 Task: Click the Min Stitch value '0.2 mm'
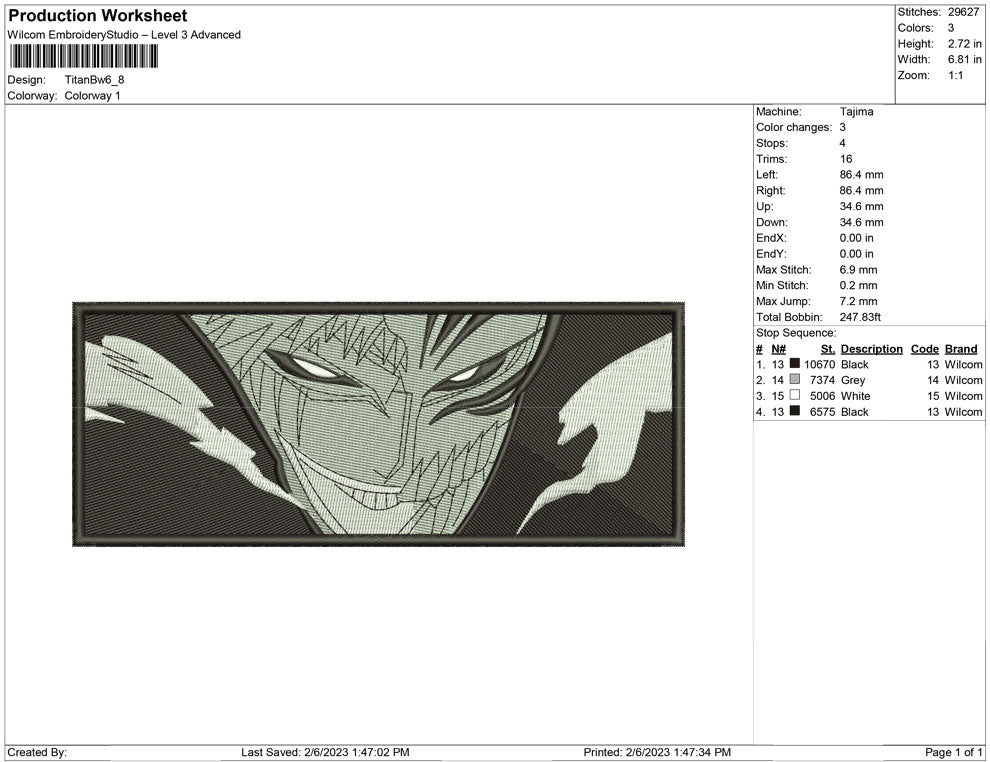pos(858,285)
